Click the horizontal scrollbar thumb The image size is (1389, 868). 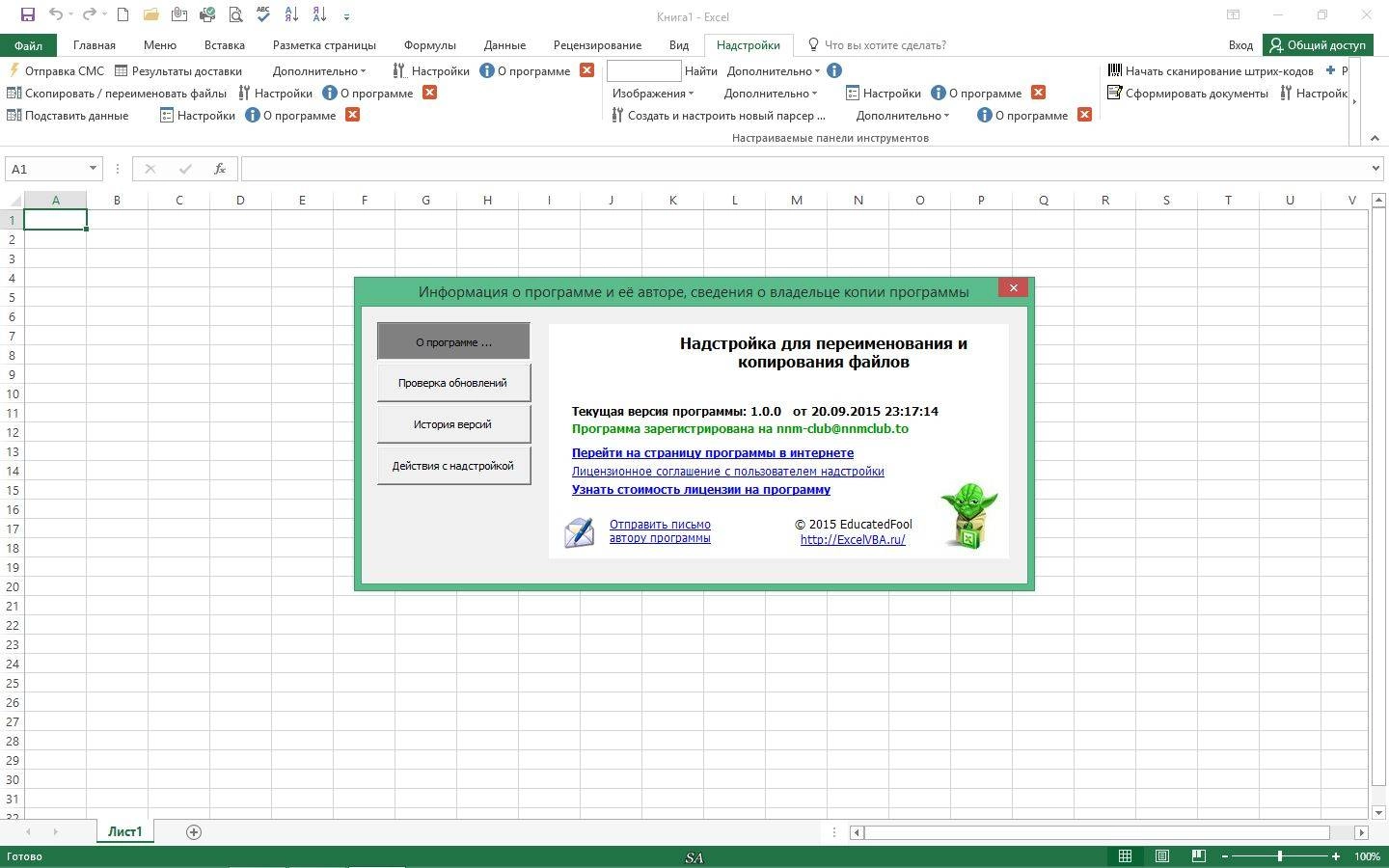pyautogui.click(x=1097, y=832)
